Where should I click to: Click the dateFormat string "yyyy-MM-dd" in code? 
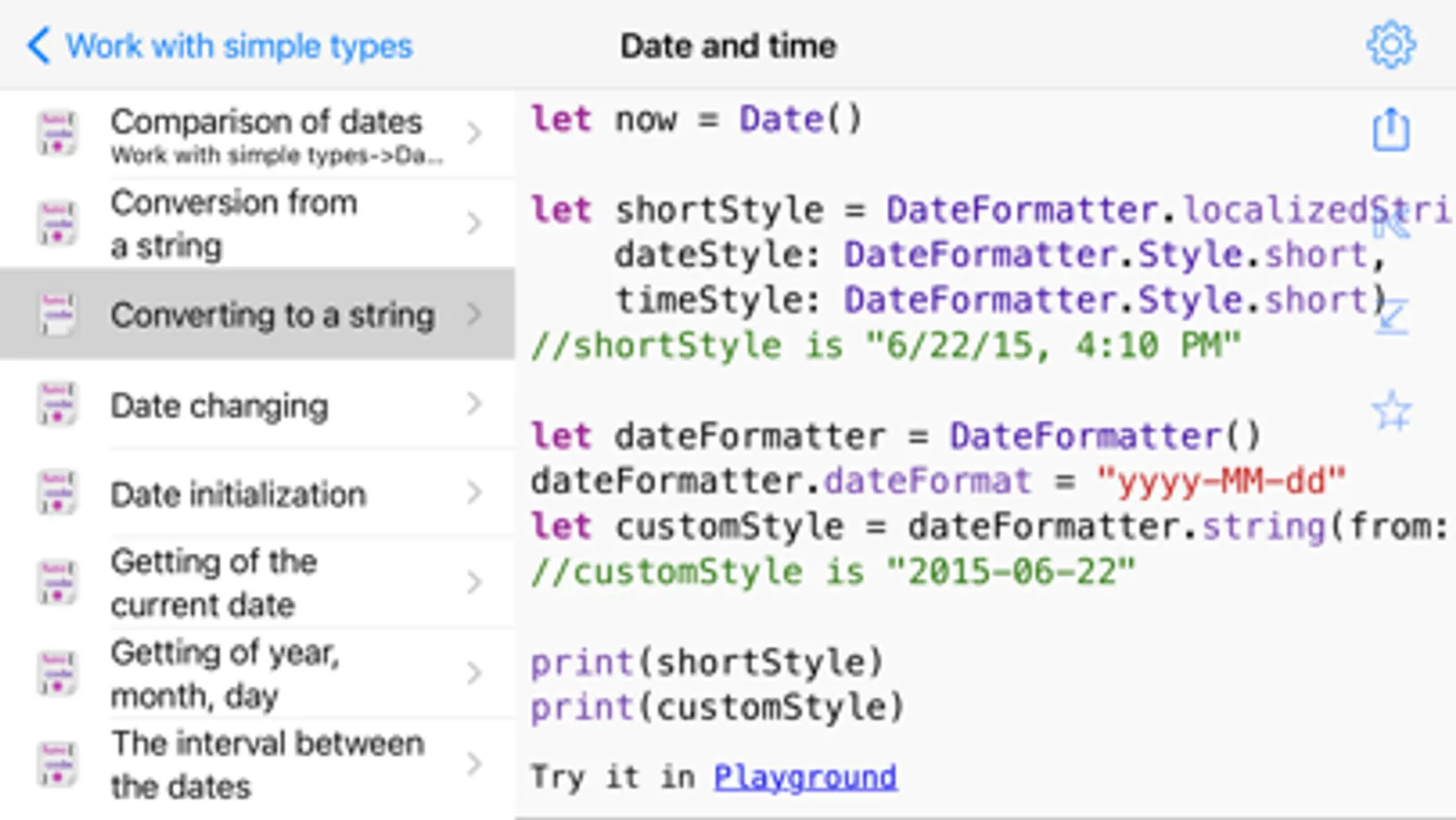click(1220, 481)
